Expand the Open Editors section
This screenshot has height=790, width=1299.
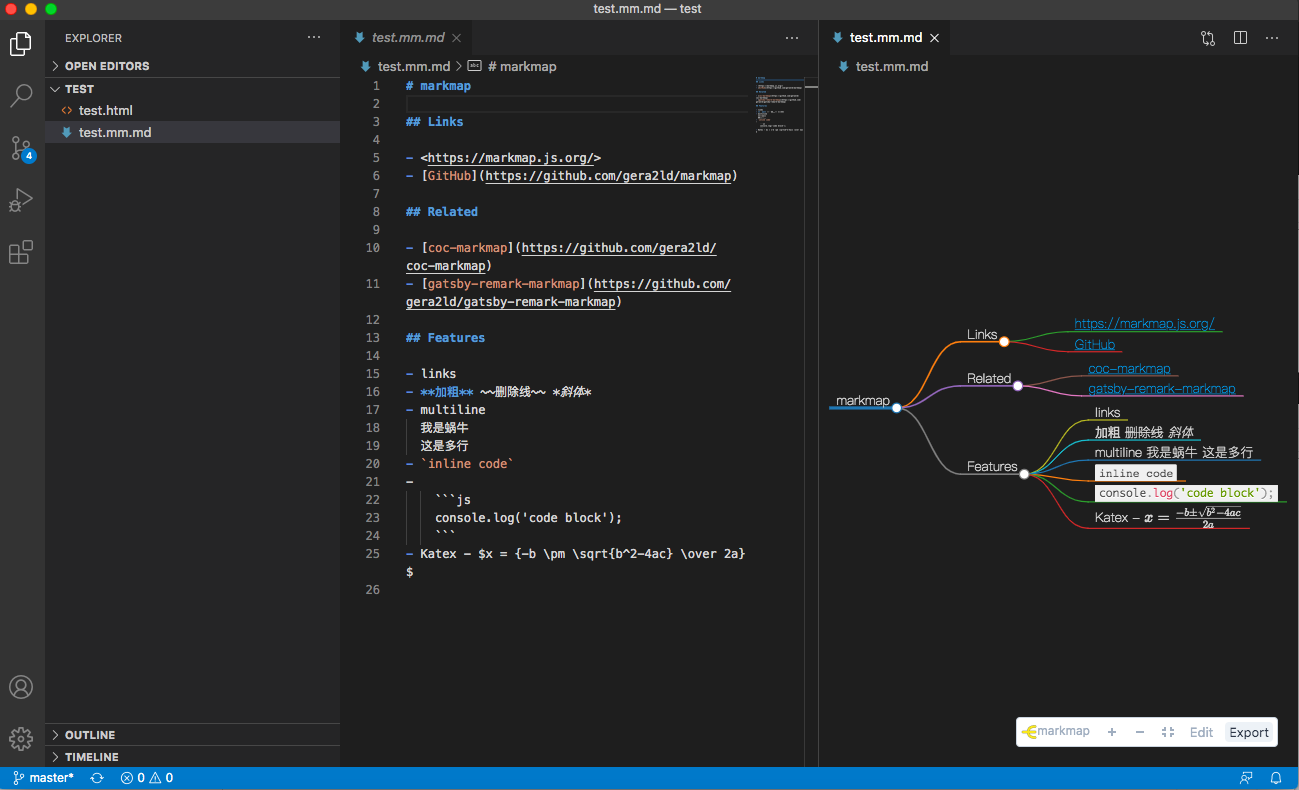pos(106,66)
